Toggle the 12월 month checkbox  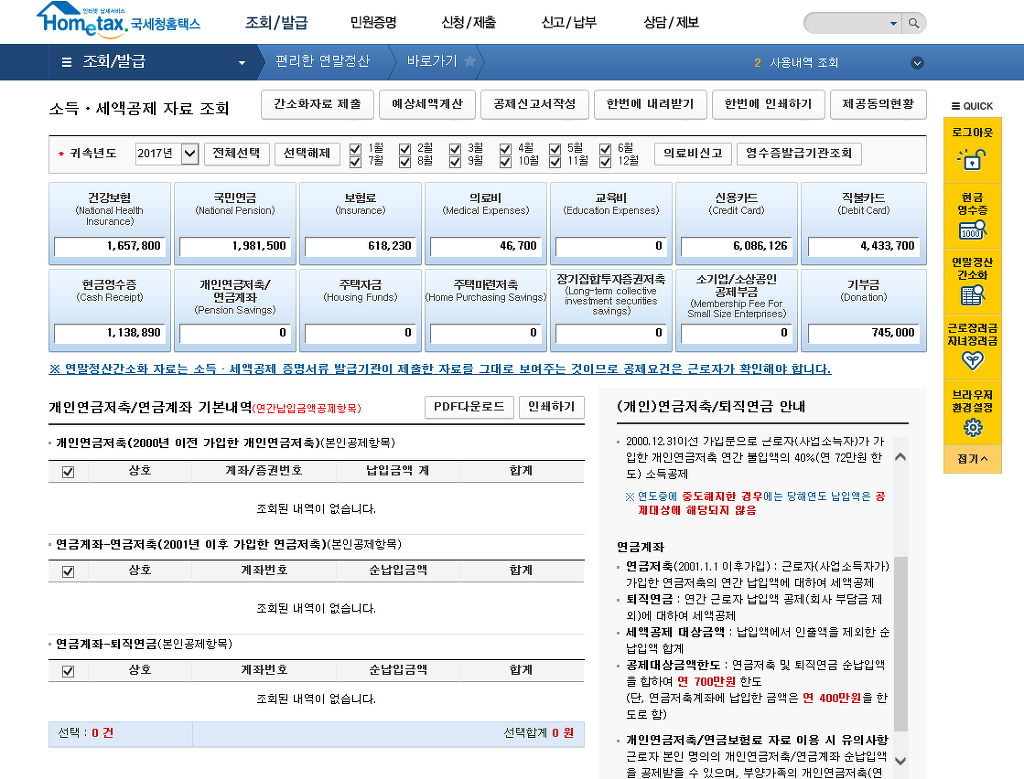pyautogui.click(x=605, y=160)
